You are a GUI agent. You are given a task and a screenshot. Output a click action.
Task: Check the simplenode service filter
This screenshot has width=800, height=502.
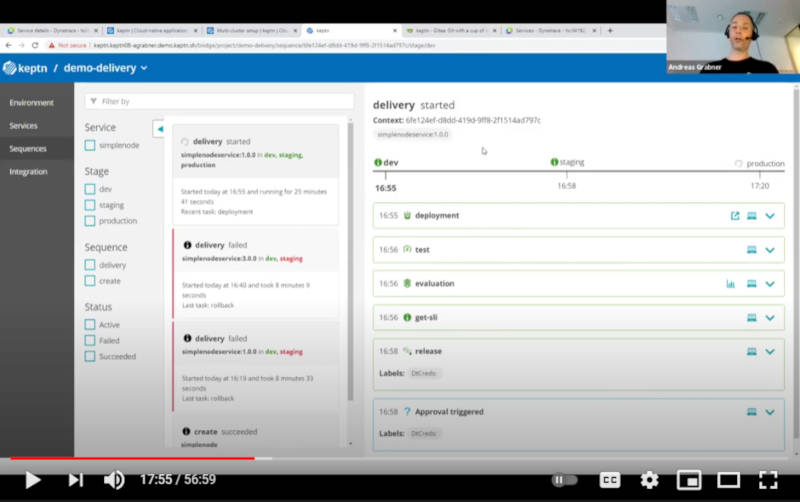point(90,145)
